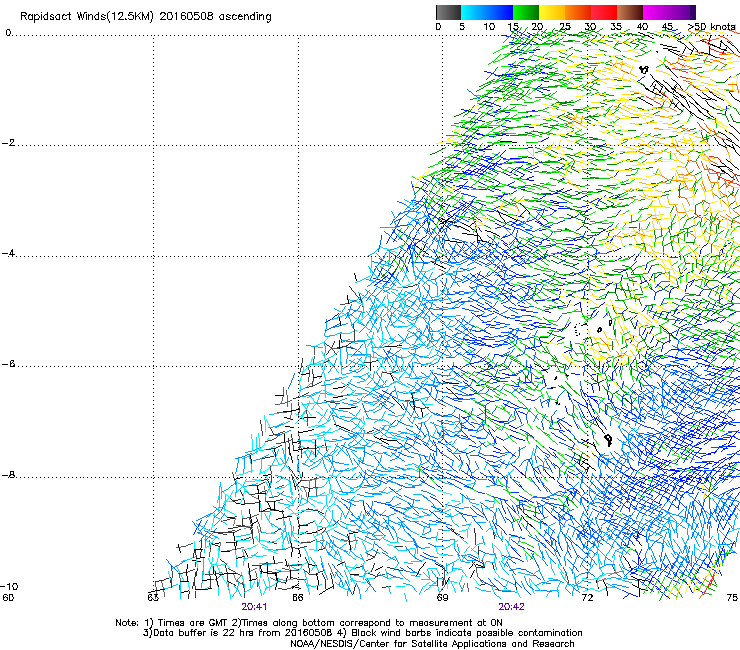Click the '-8' latitude axis label
This screenshot has width=740, height=650.
pyautogui.click(x=8, y=474)
